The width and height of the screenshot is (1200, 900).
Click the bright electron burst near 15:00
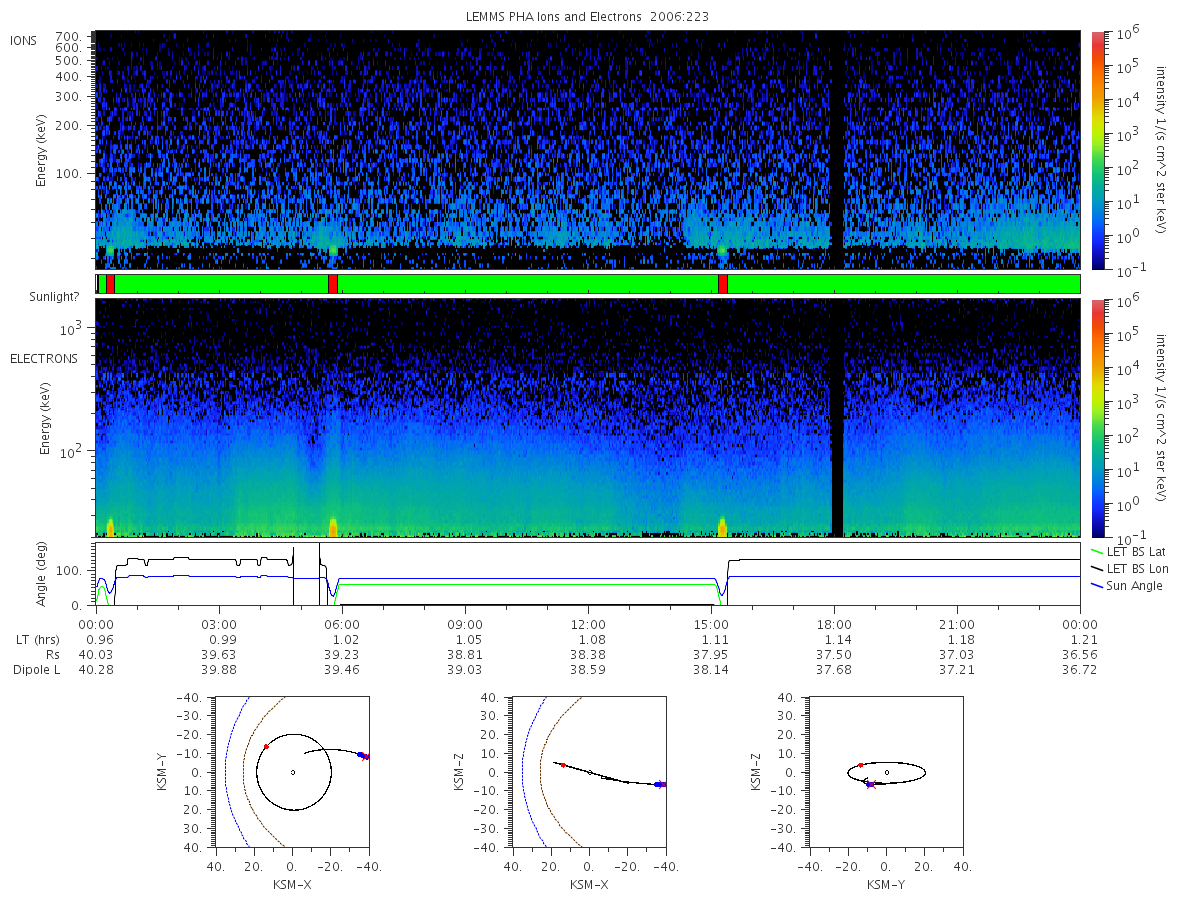pos(722,526)
